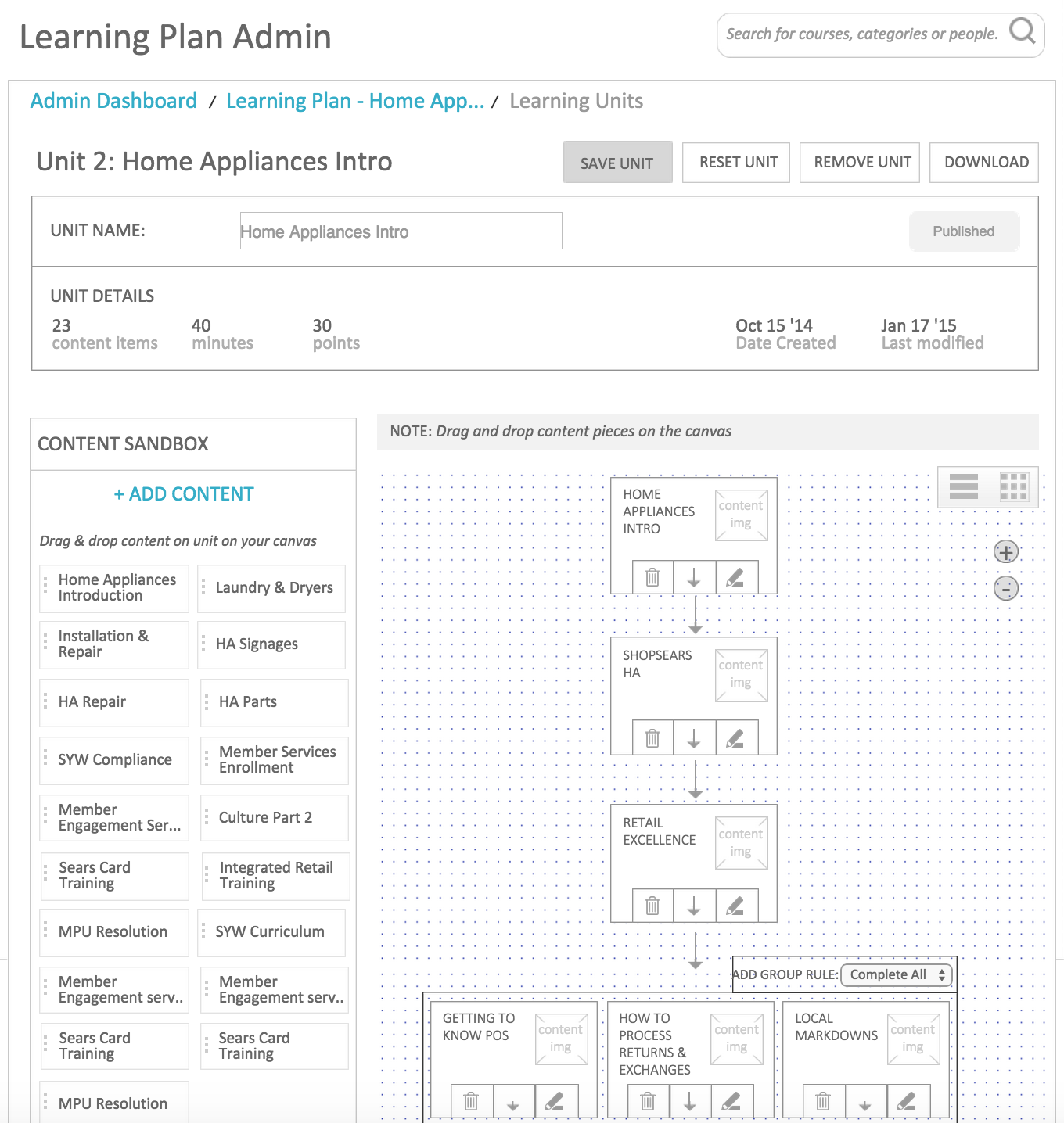
Task: Edit the Retail Excellence card
Action: point(736,906)
